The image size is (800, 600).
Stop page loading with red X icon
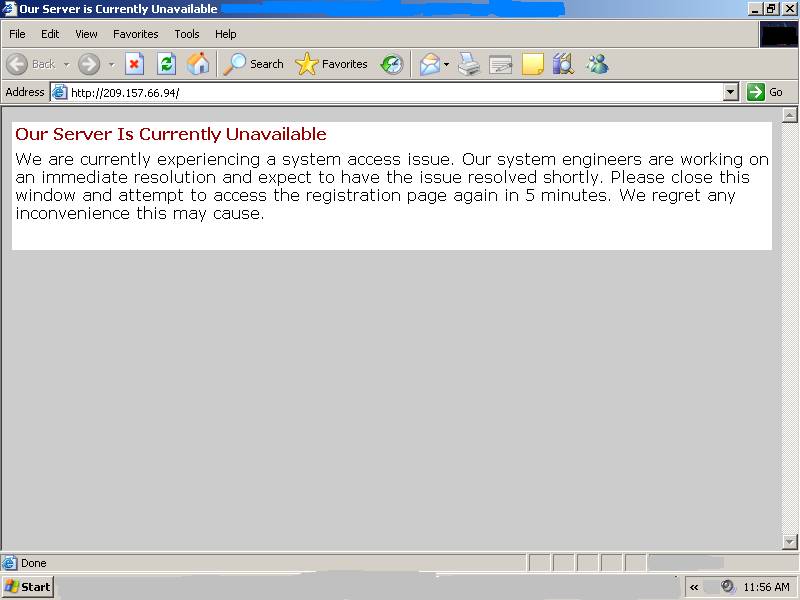(x=135, y=64)
